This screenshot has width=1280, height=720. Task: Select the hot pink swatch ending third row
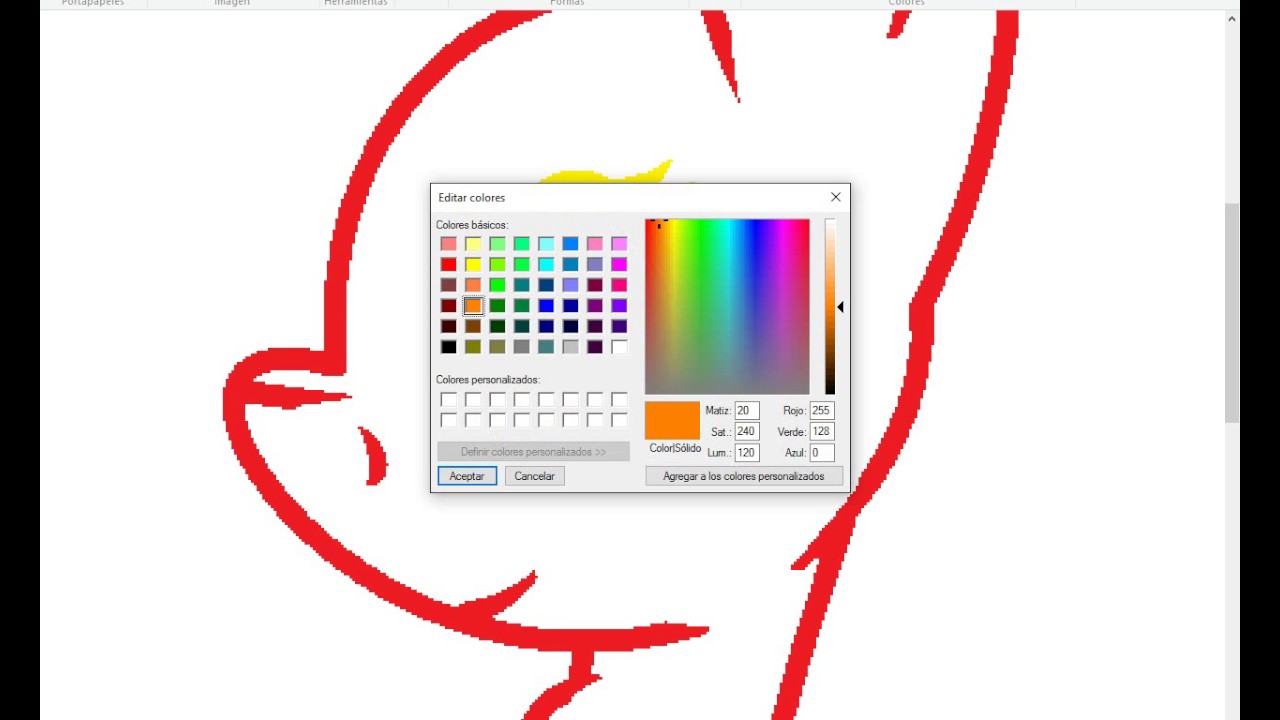(x=619, y=285)
